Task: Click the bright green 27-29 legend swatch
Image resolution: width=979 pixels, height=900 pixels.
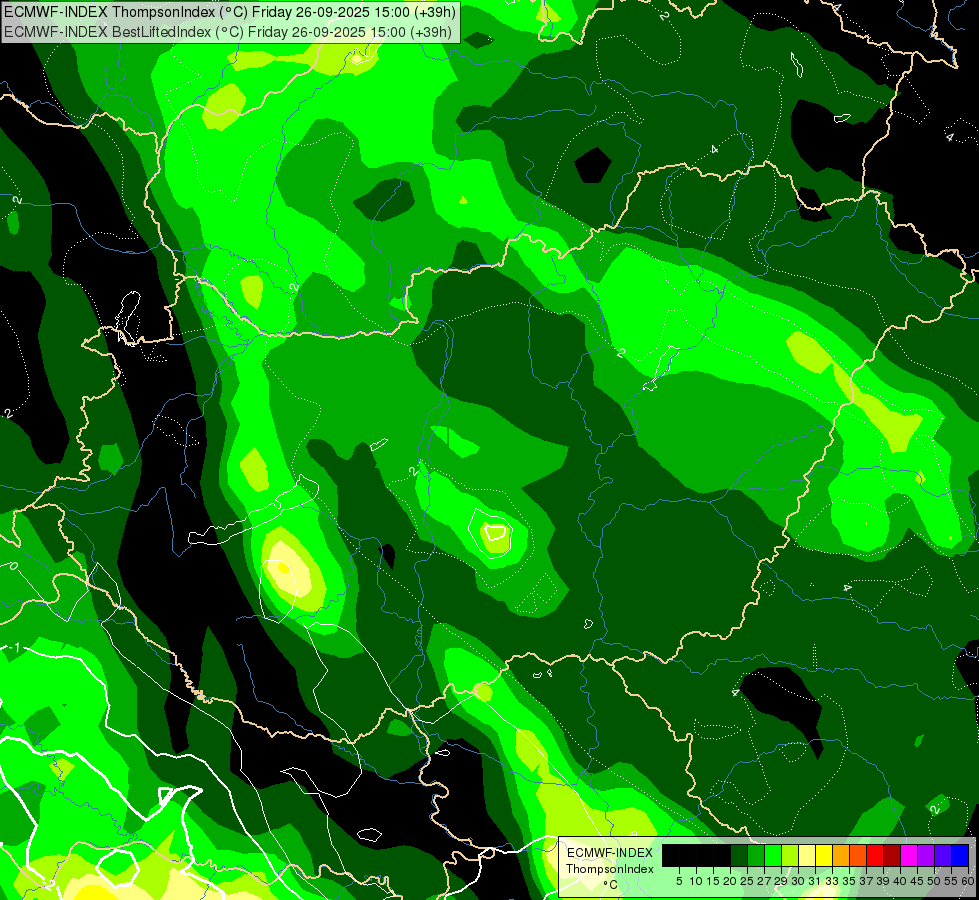Action: point(773,855)
